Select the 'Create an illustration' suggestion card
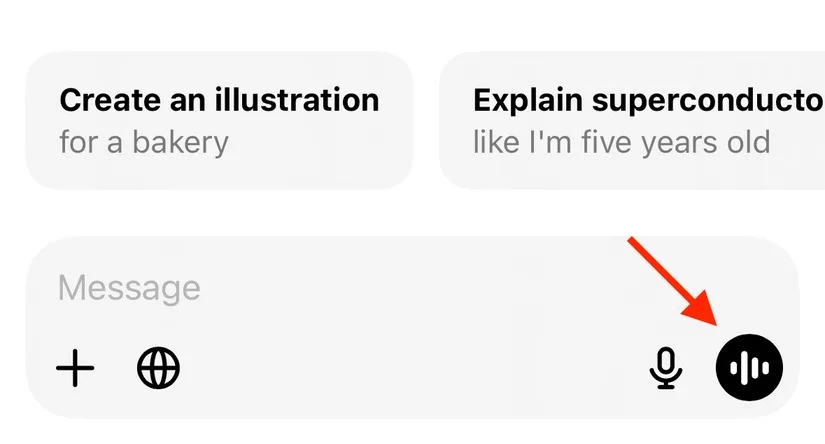 pos(219,120)
